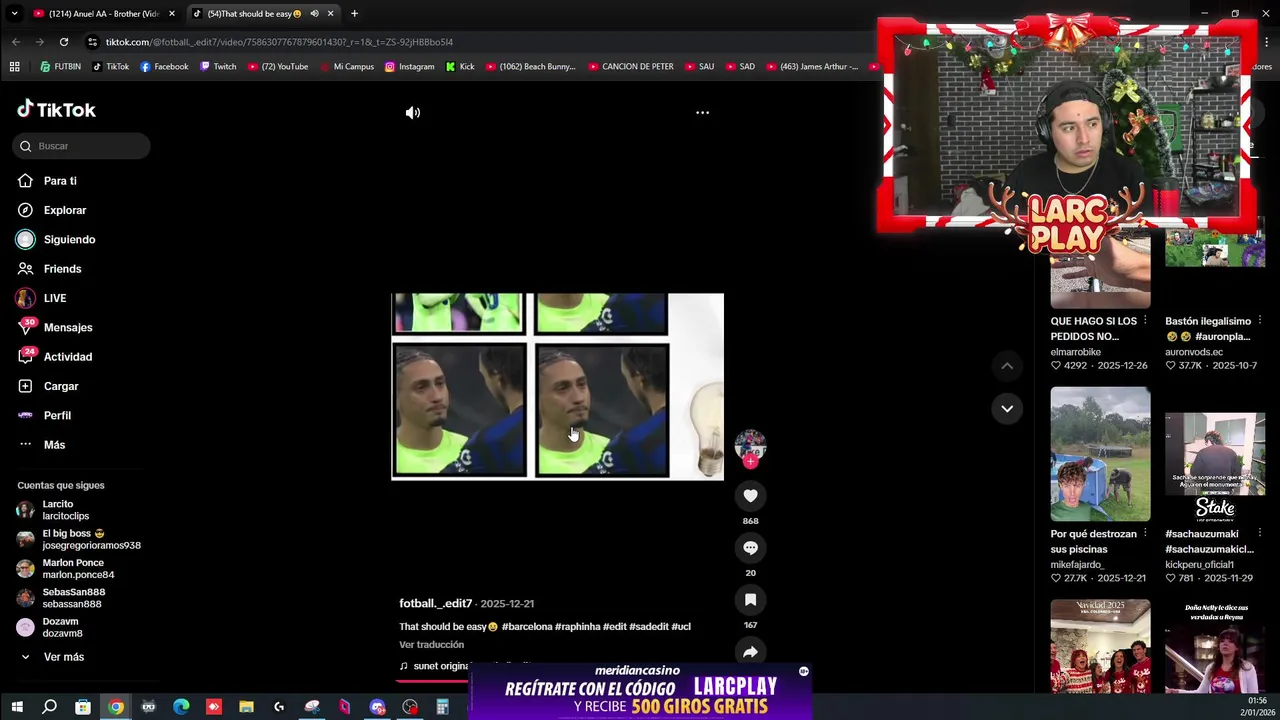Open options for Bastón ilegalísimo video
1280x720 pixels.
(x=1259, y=321)
